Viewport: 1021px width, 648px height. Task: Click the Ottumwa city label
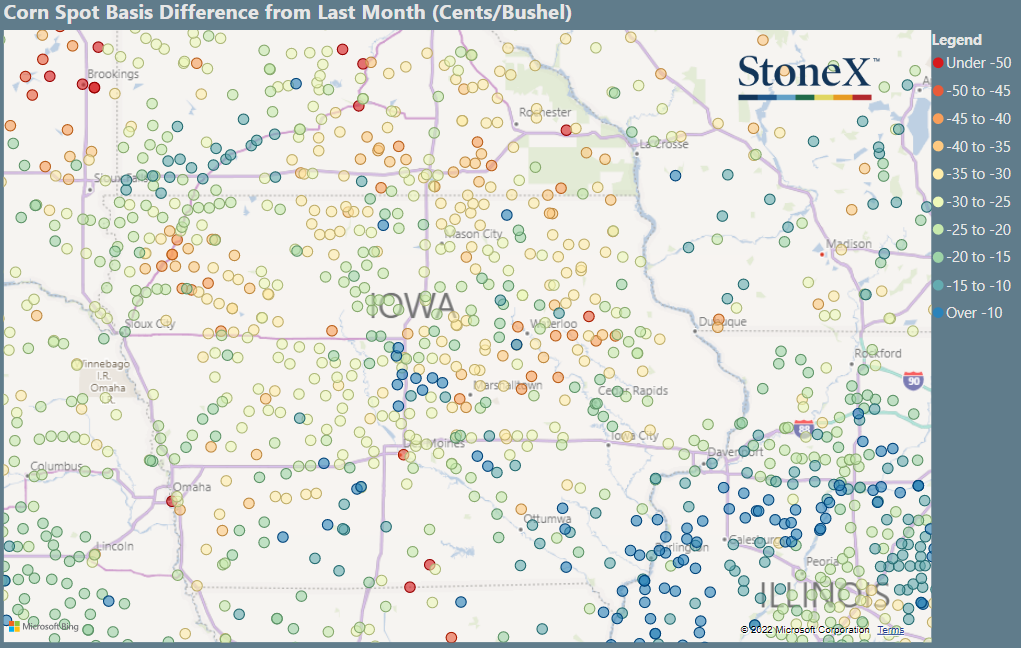click(x=548, y=519)
